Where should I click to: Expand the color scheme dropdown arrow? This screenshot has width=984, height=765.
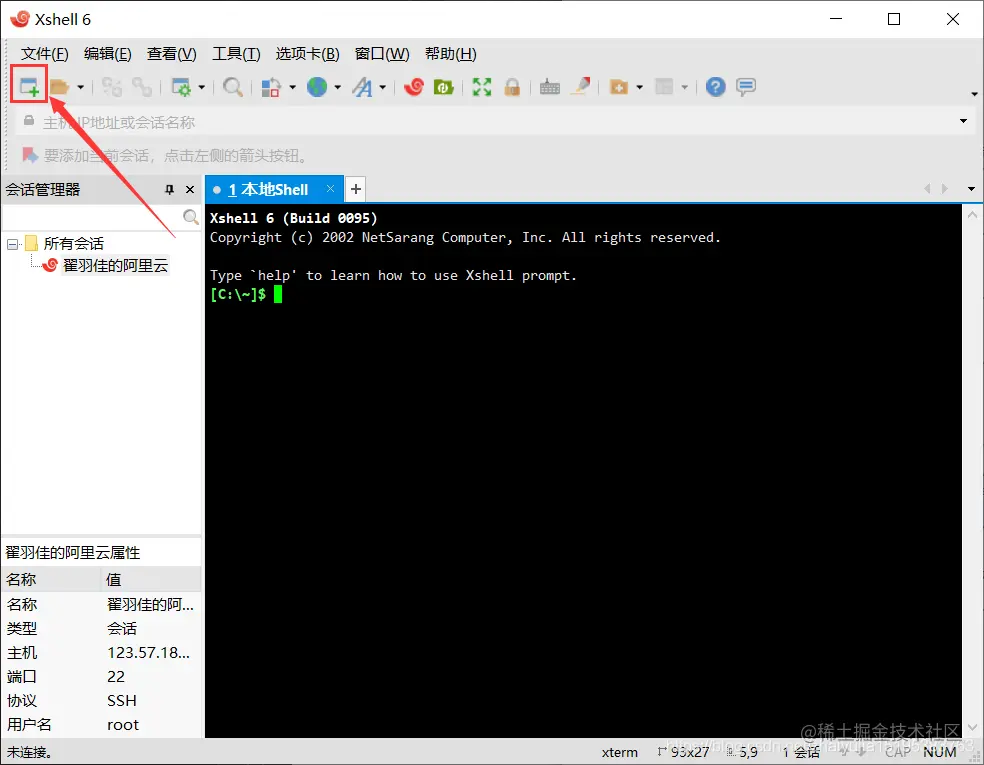point(292,87)
